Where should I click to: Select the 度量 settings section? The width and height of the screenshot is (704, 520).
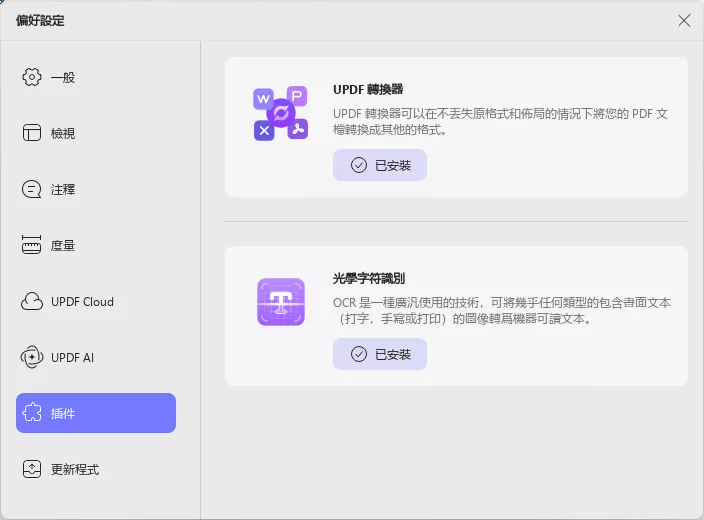coord(96,245)
